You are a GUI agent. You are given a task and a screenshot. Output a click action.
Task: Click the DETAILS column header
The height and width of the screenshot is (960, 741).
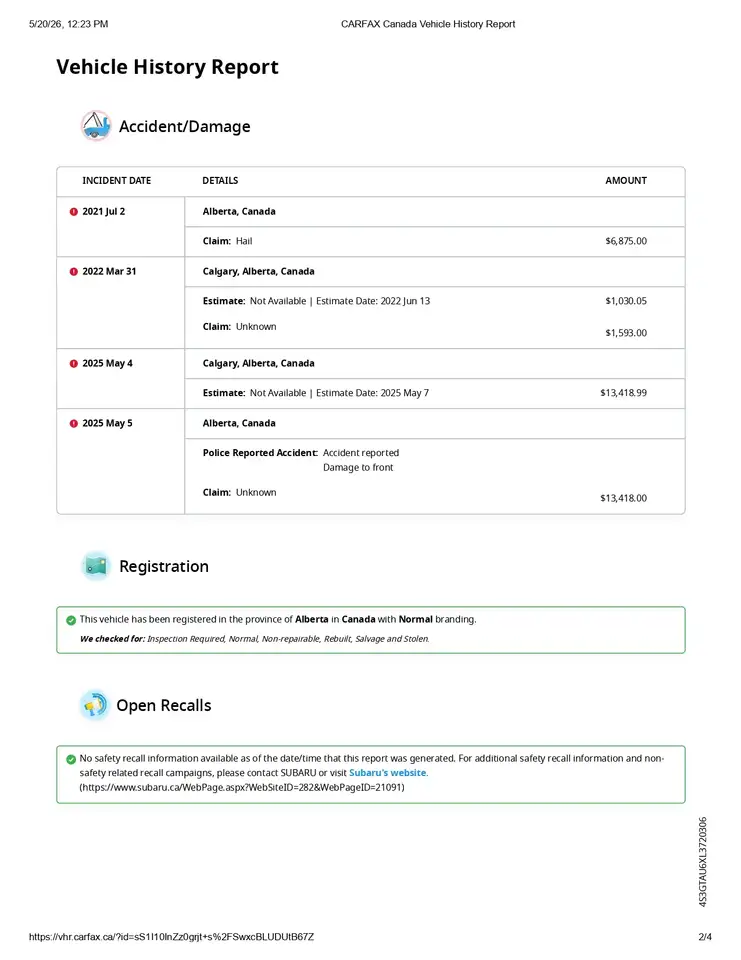220,181
